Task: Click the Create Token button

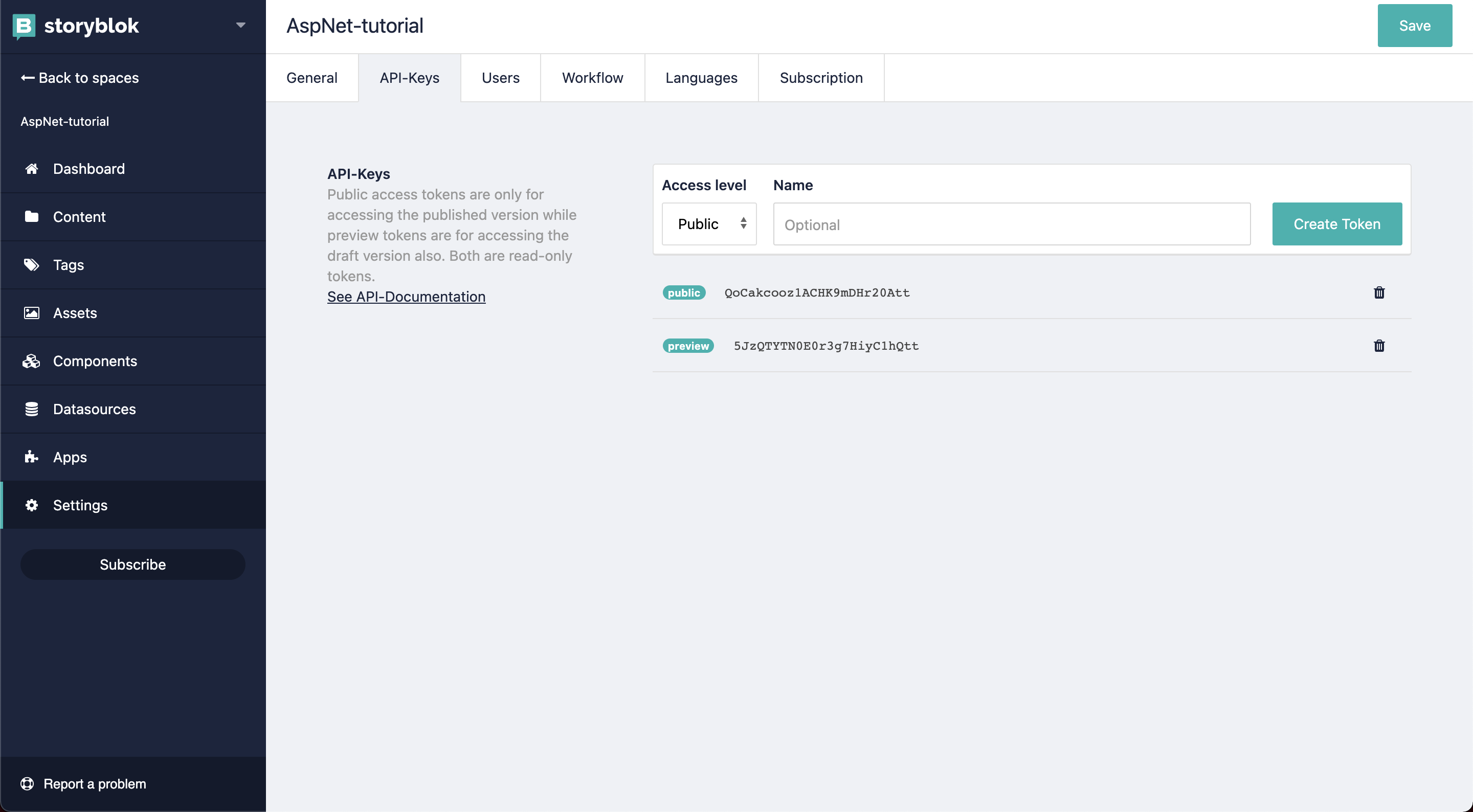Action: click(1336, 224)
